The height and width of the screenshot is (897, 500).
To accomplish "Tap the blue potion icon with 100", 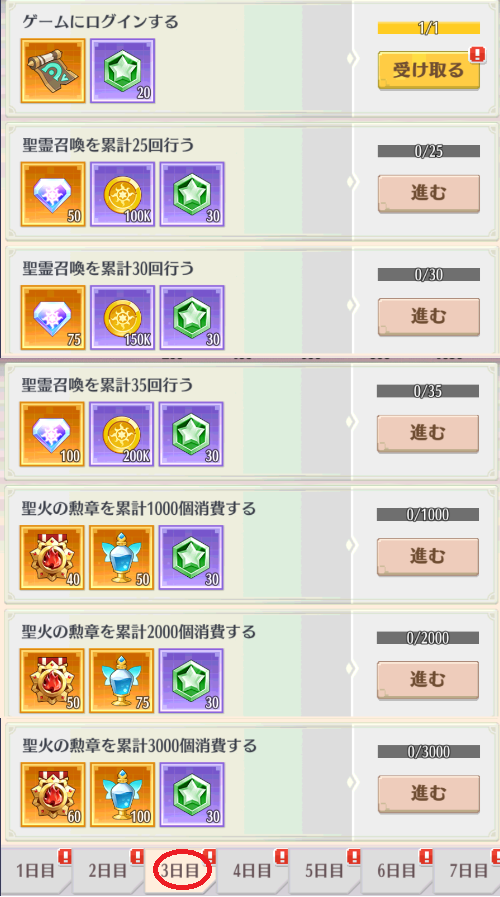I will click(122, 795).
